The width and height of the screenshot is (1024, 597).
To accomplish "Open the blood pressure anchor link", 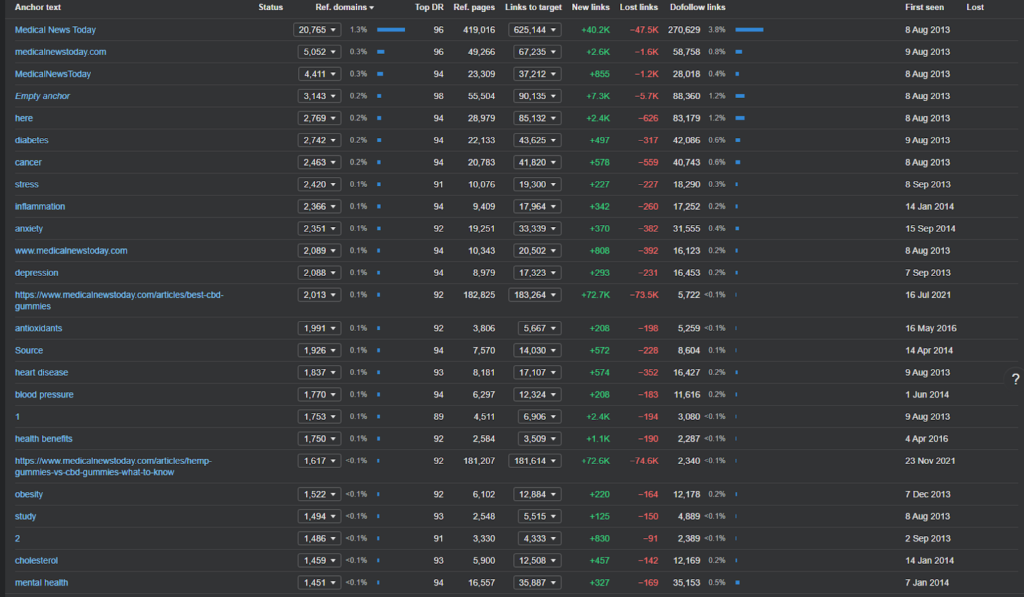I will [44, 395].
